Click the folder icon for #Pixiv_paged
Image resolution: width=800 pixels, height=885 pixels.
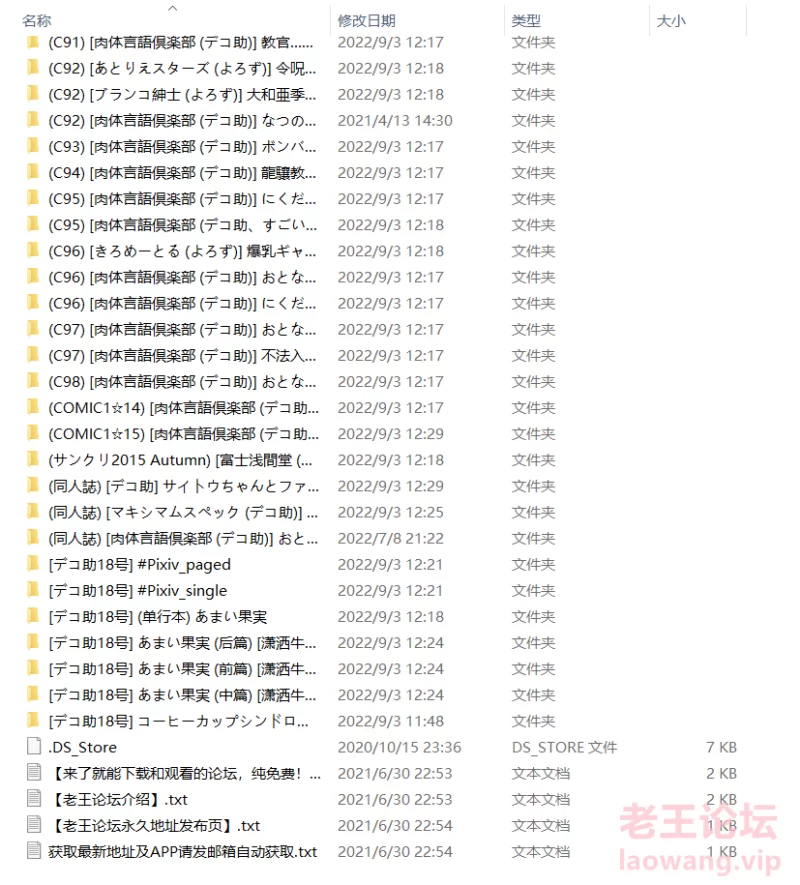coord(33,563)
